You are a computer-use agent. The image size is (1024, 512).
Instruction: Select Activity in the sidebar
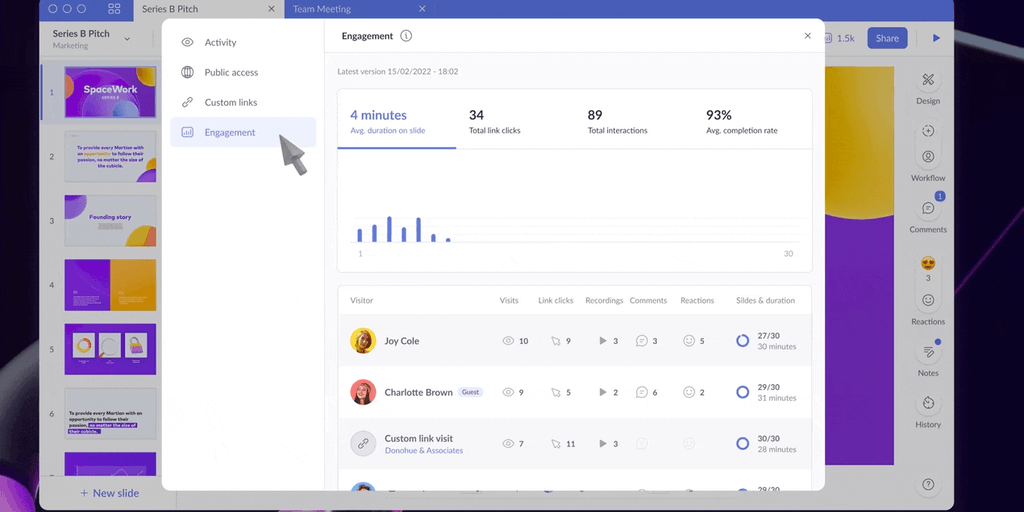click(x=220, y=42)
